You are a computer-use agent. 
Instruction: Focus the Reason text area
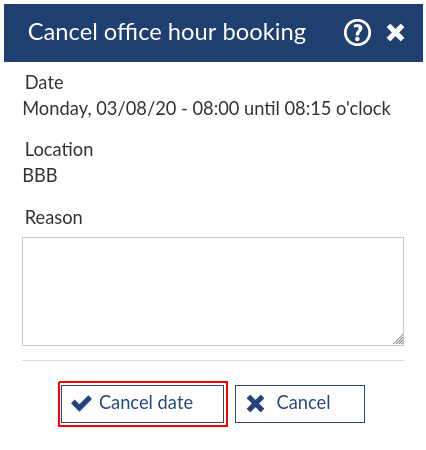point(213,291)
